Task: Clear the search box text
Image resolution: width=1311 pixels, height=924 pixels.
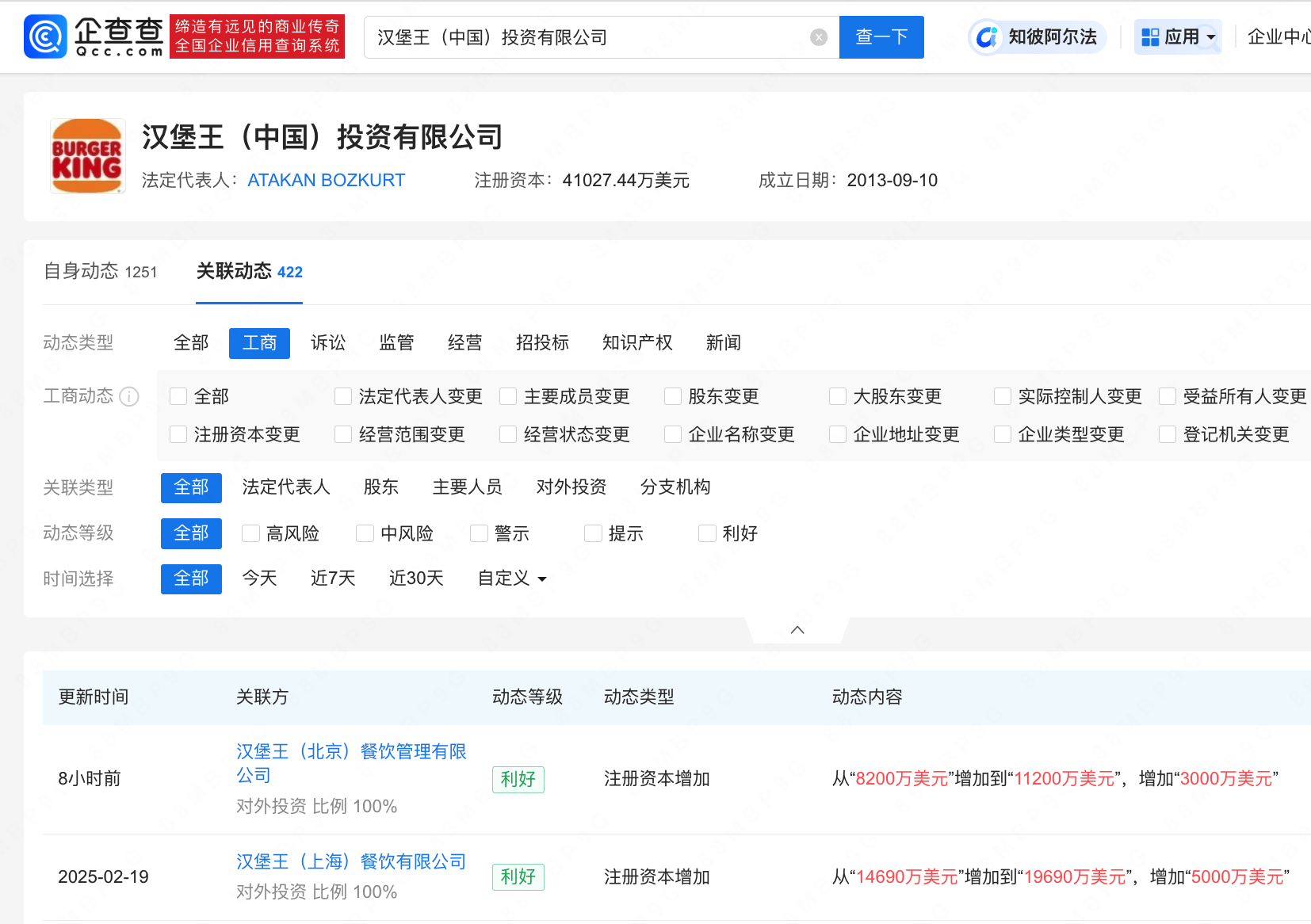Action: tap(819, 37)
